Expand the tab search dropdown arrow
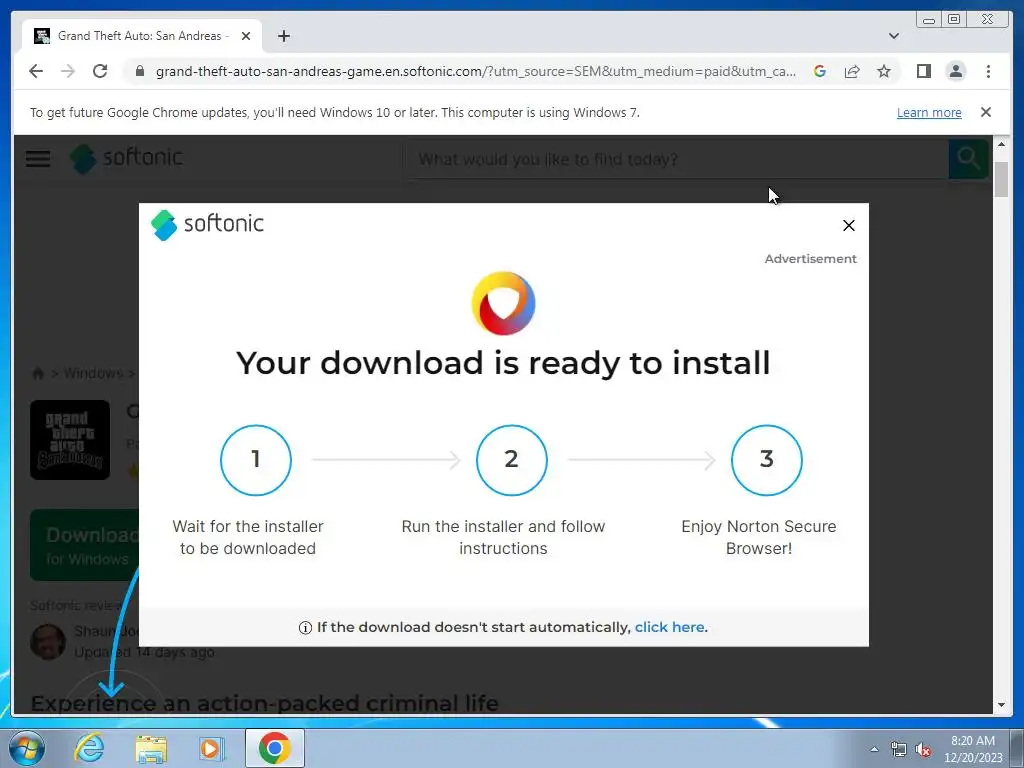Viewport: 1024px width, 768px height. pos(893,36)
